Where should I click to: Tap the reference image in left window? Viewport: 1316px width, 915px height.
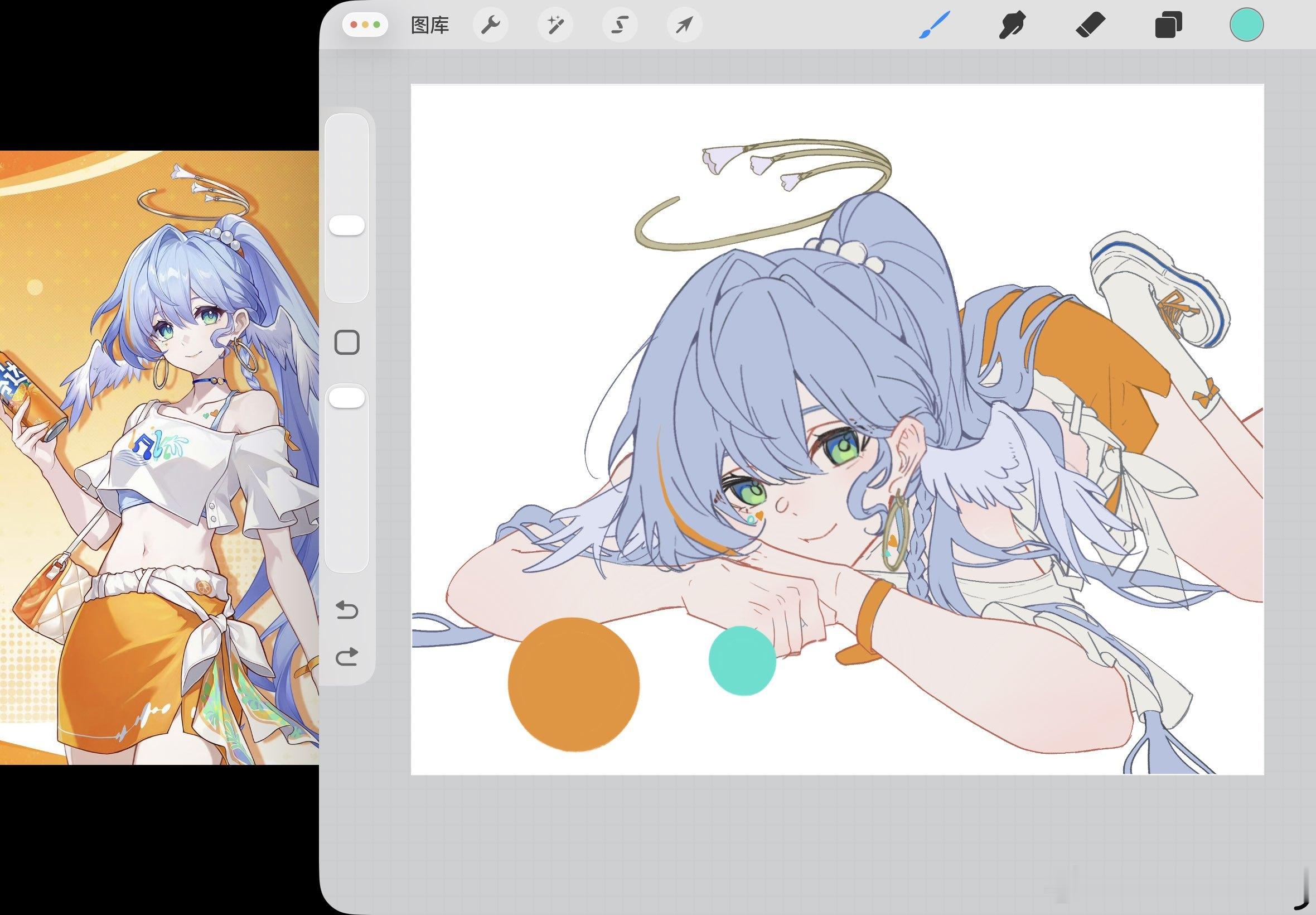159,458
